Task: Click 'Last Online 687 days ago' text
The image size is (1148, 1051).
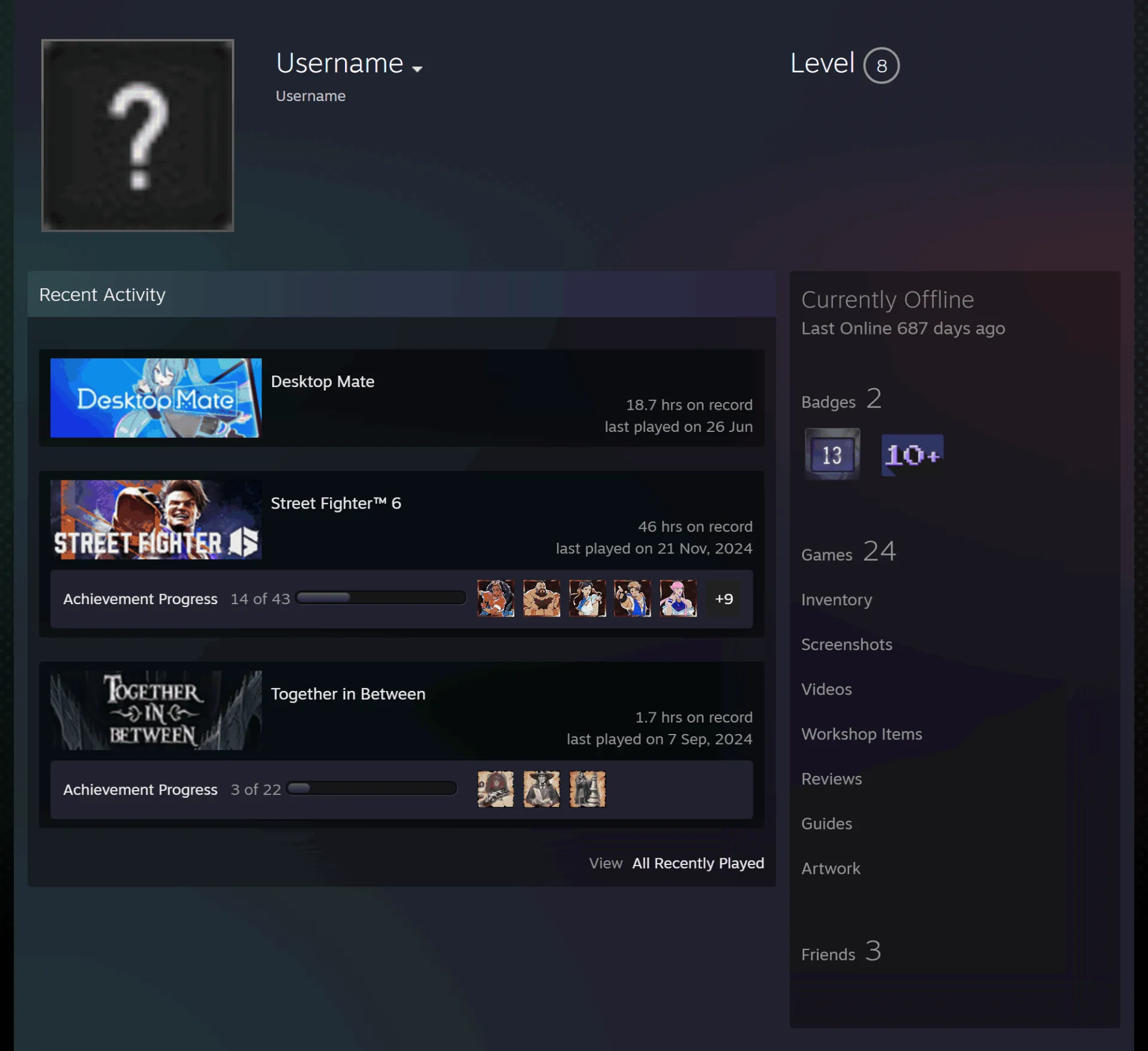Action: click(x=903, y=328)
